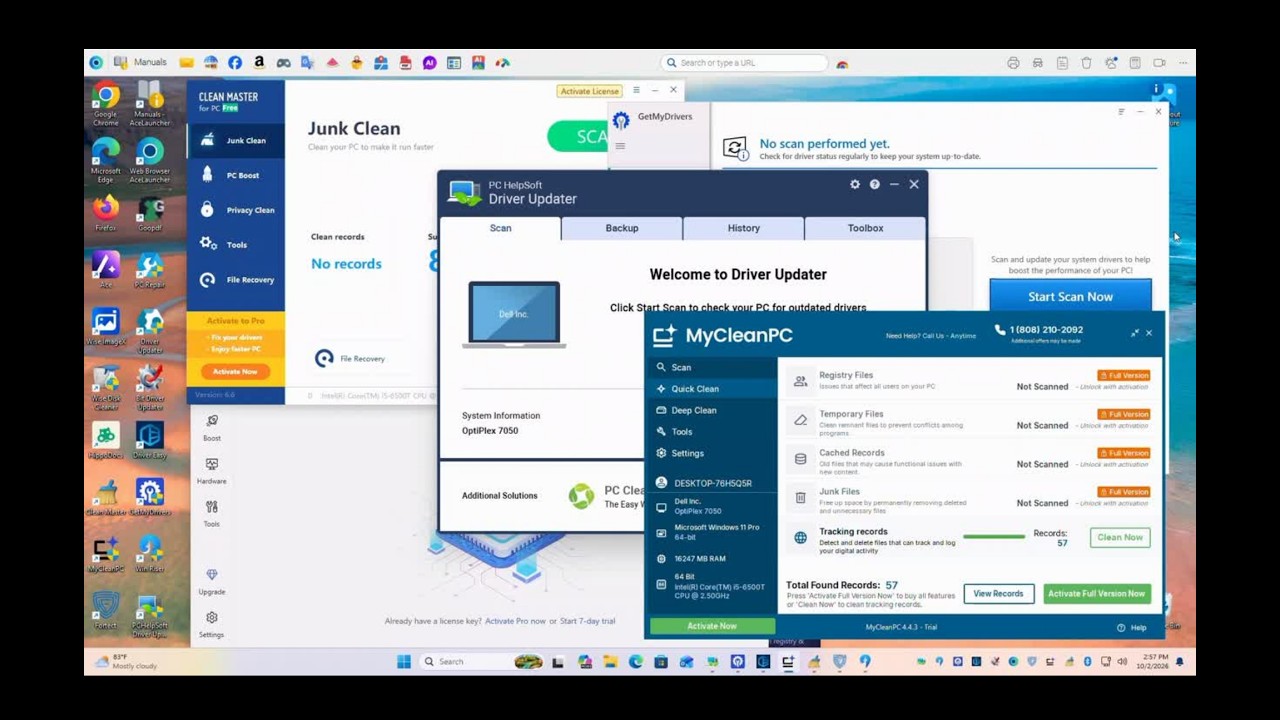
Task: Open the History tab
Action: [x=744, y=228]
